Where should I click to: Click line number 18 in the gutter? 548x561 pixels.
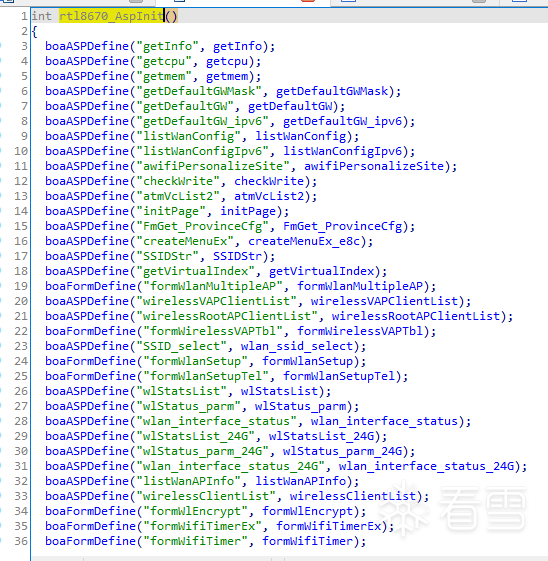pyautogui.click(x=20, y=272)
